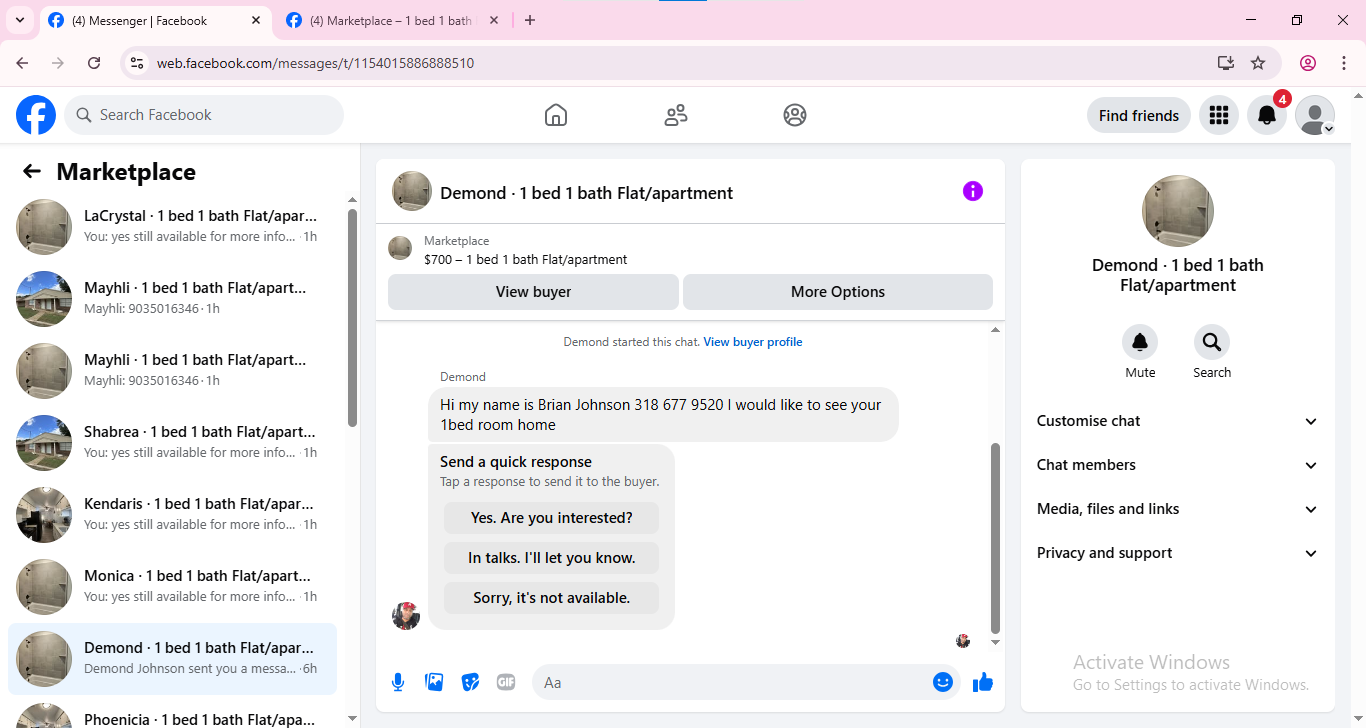Close the Messenger | Facebook tab

[256, 20]
